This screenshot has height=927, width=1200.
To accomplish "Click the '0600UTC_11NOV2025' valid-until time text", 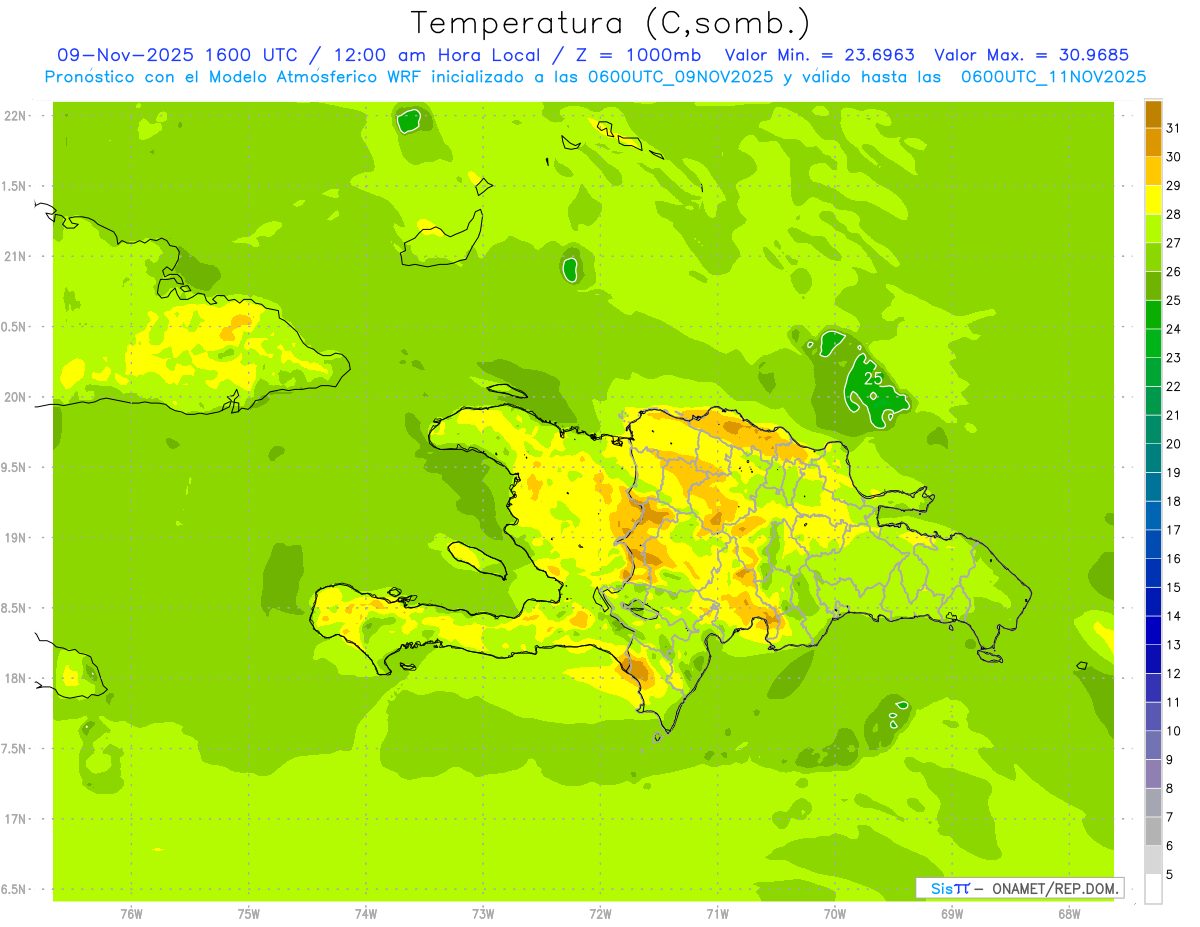I will 1053,77.
